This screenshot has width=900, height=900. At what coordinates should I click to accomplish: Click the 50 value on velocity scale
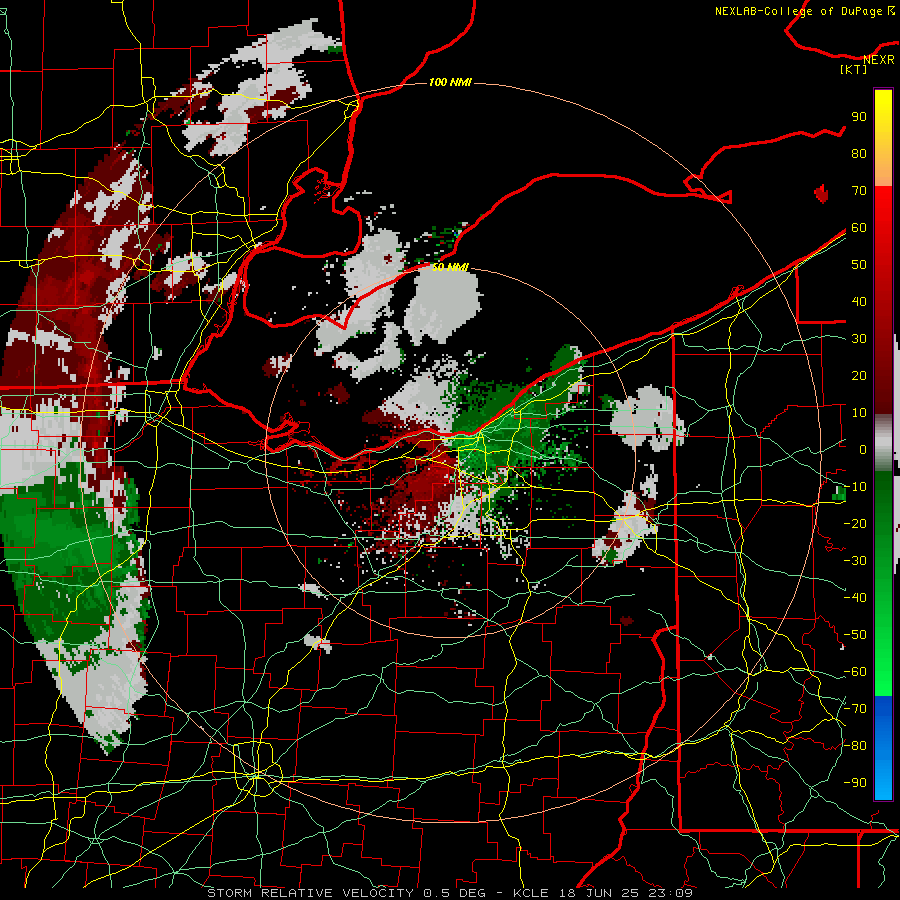pyautogui.click(x=859, y=265)
